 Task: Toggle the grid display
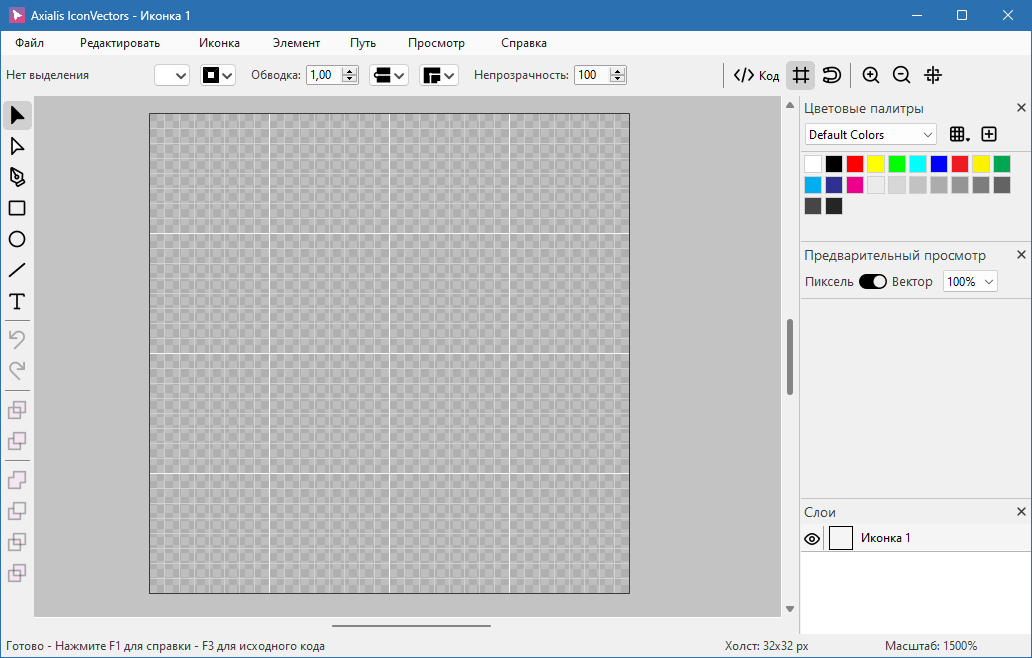tap(799, 75)
